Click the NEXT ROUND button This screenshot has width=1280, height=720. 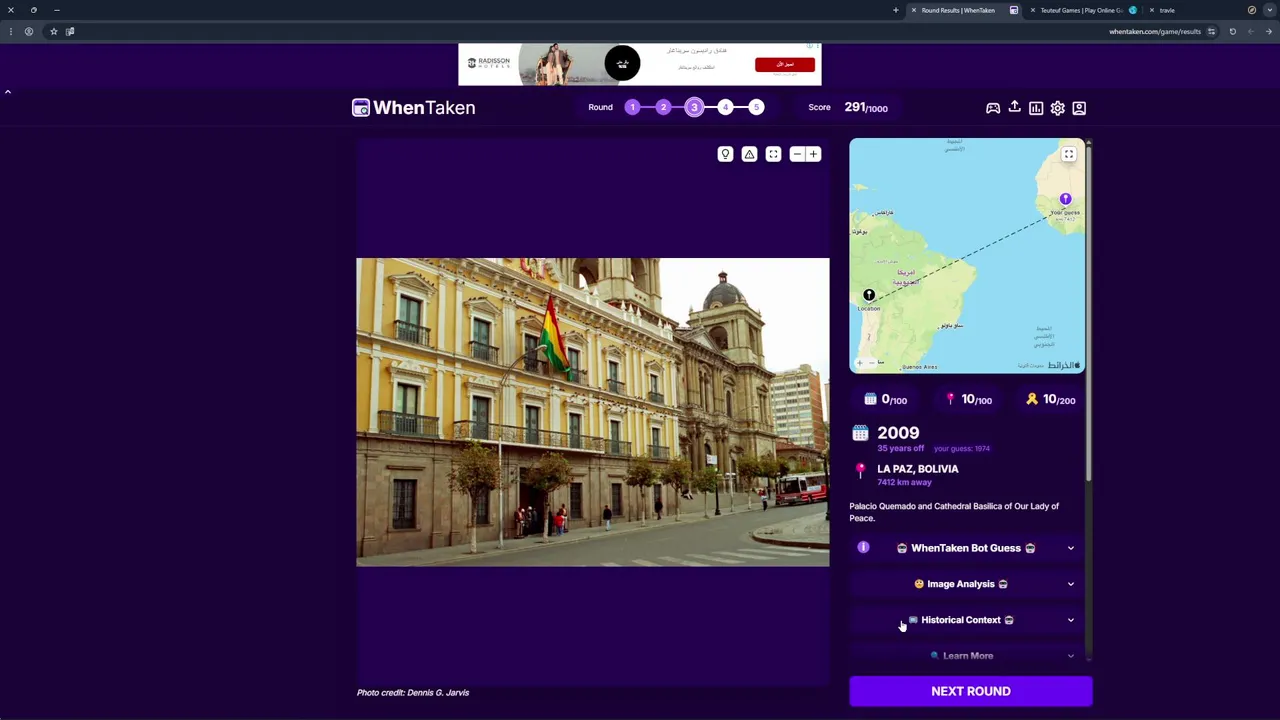click(971, 691)
